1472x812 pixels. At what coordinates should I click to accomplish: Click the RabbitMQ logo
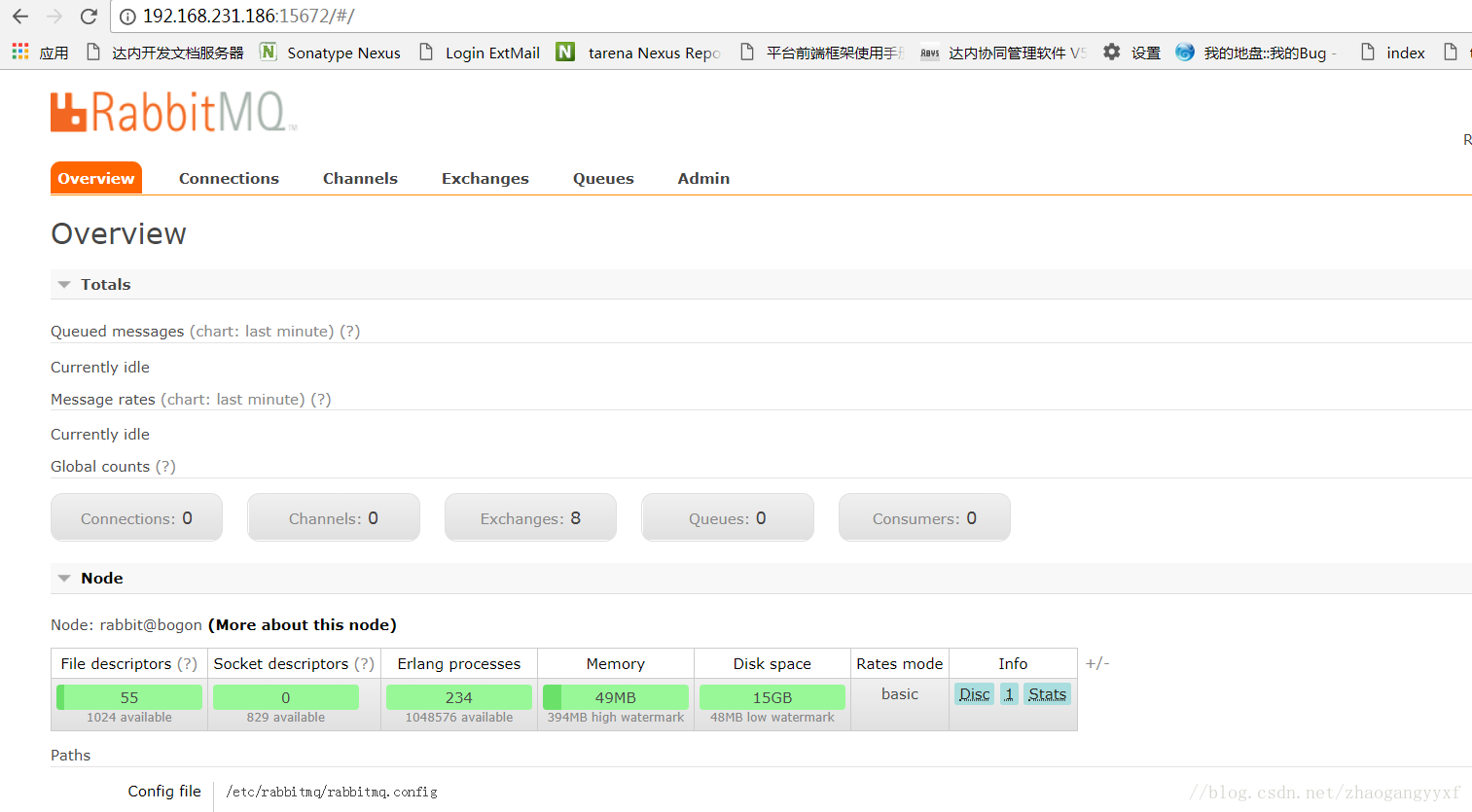point(173,112)
